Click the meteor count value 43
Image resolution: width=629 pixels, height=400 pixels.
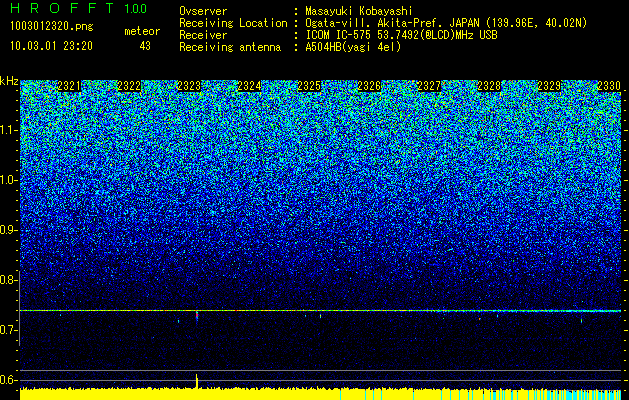(x=145, y=46)
